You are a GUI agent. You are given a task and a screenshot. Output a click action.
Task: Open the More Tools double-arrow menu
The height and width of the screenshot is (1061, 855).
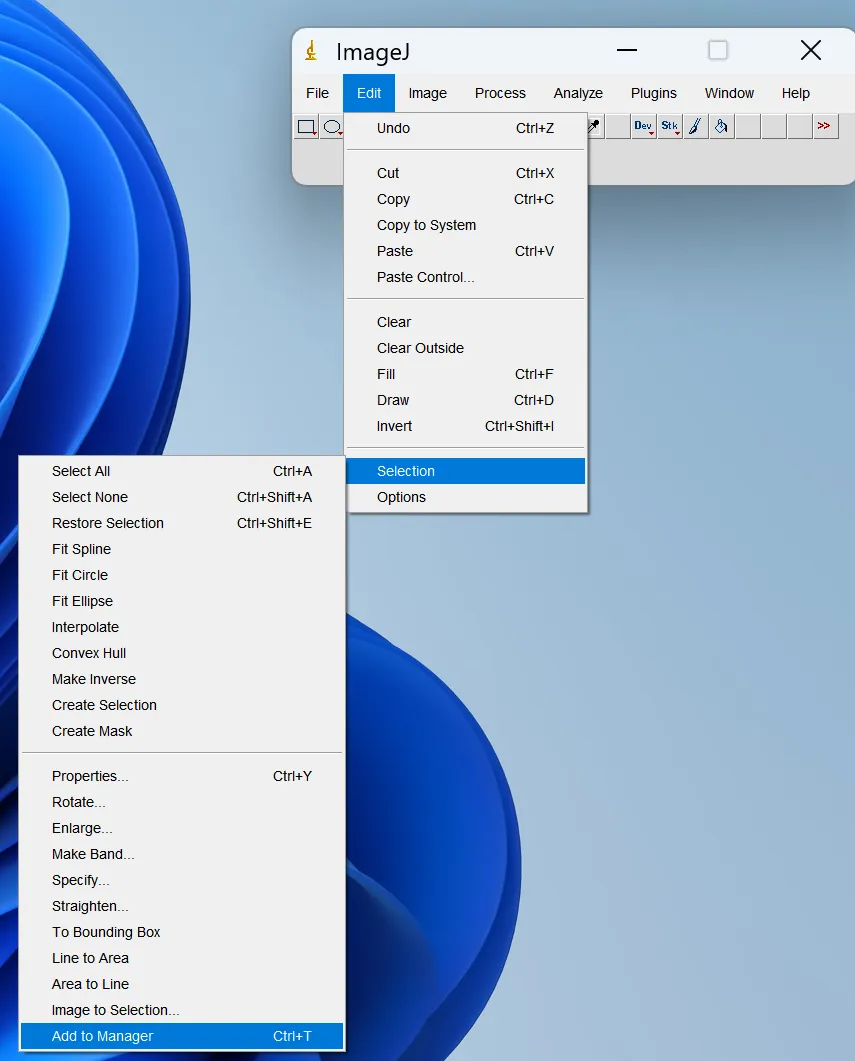[x=825, y=127]
